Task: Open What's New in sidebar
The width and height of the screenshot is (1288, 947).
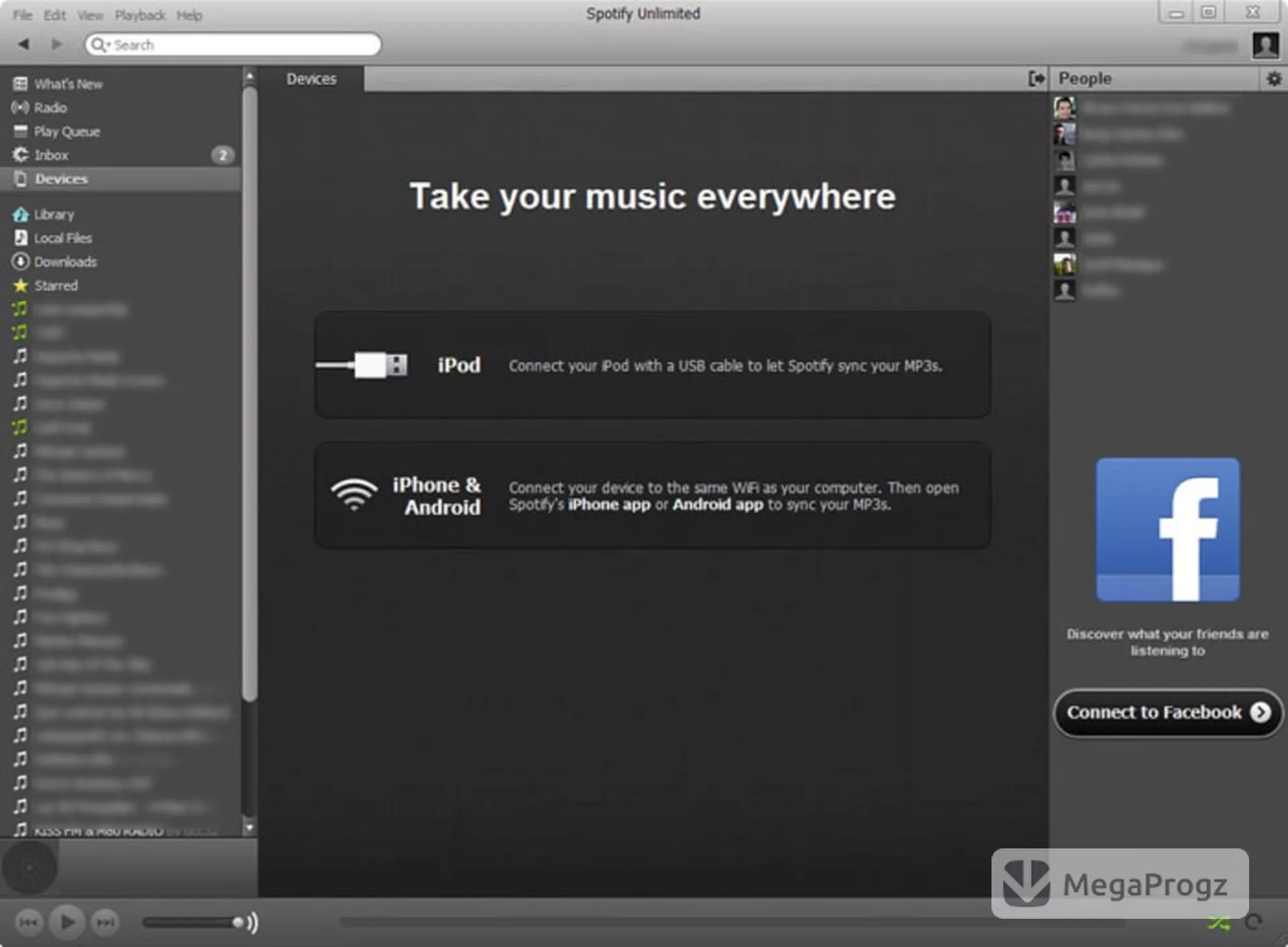Action: click(68, 84)
